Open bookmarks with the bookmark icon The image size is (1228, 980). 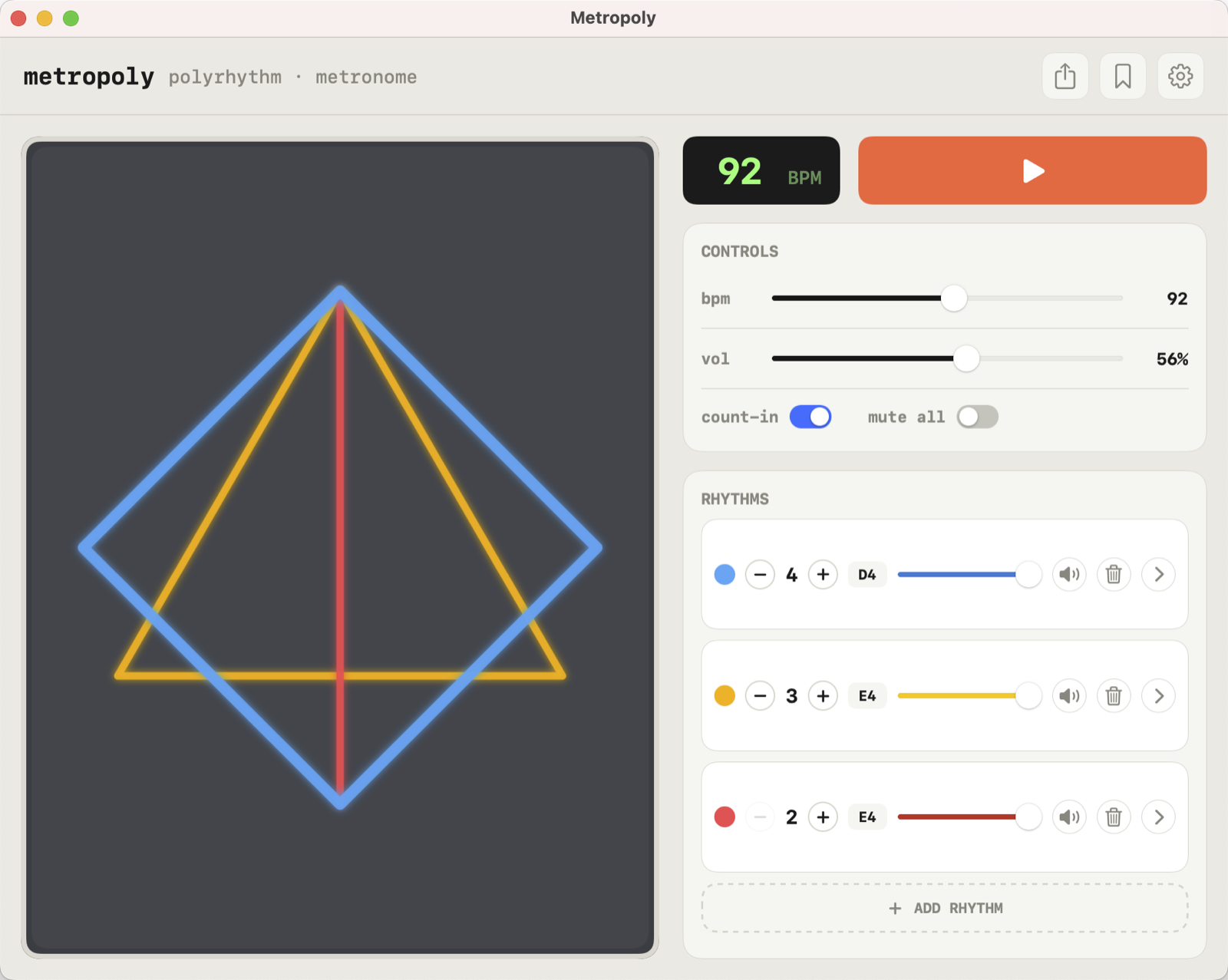click(1122, 76)
